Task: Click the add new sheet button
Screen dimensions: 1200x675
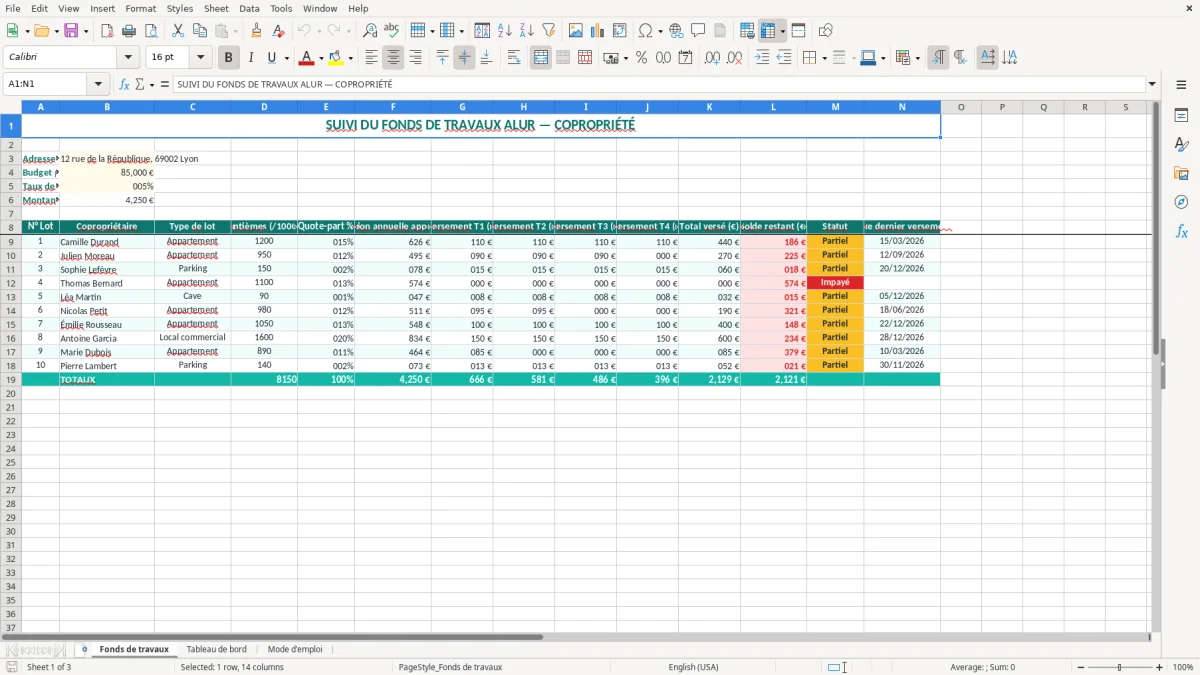Action: pos(84,649)
